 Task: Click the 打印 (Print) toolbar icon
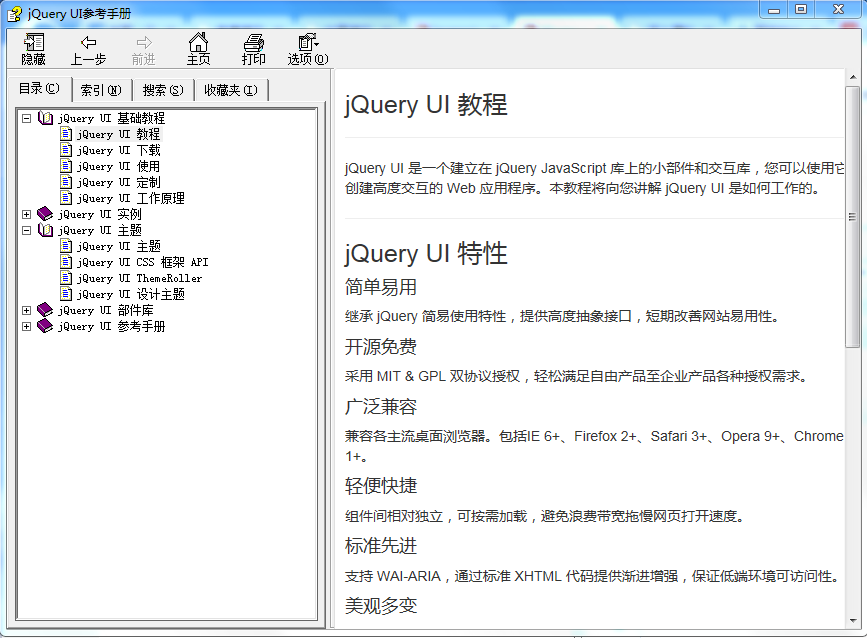click(254, 43)
